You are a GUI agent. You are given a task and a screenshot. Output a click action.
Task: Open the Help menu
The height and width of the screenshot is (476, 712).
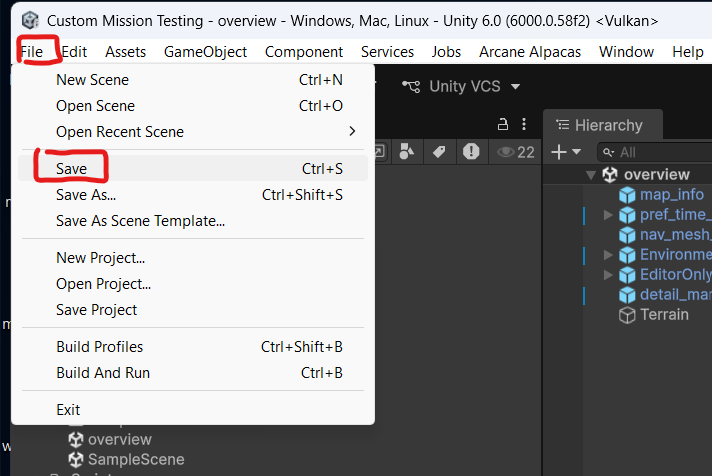(687, 52)
